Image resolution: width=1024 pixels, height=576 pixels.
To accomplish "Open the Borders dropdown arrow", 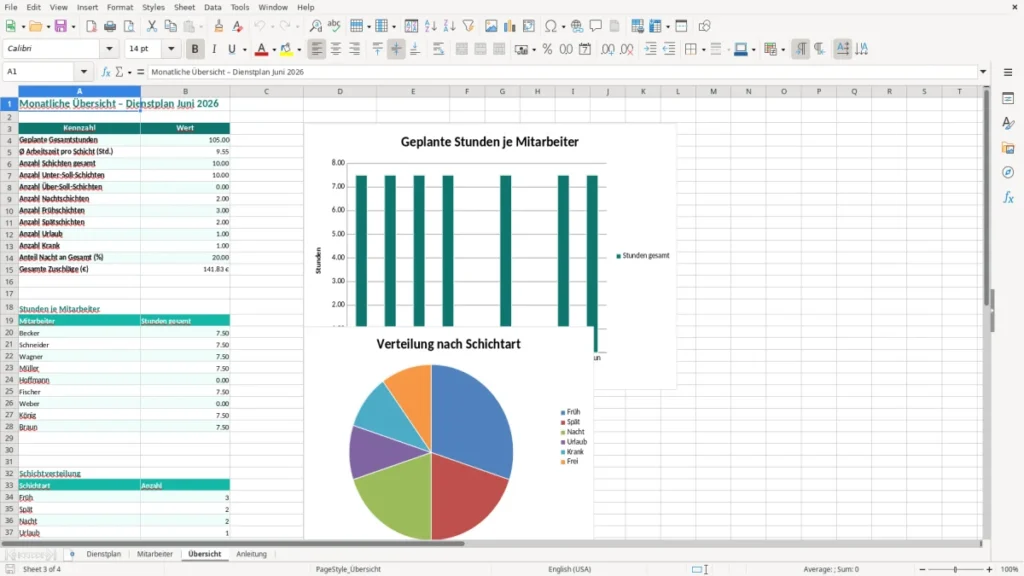I will 703,50.
